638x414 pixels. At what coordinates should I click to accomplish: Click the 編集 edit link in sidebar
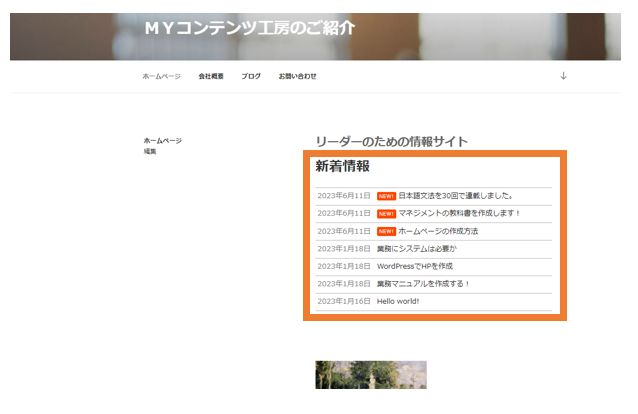pos(150,151)
